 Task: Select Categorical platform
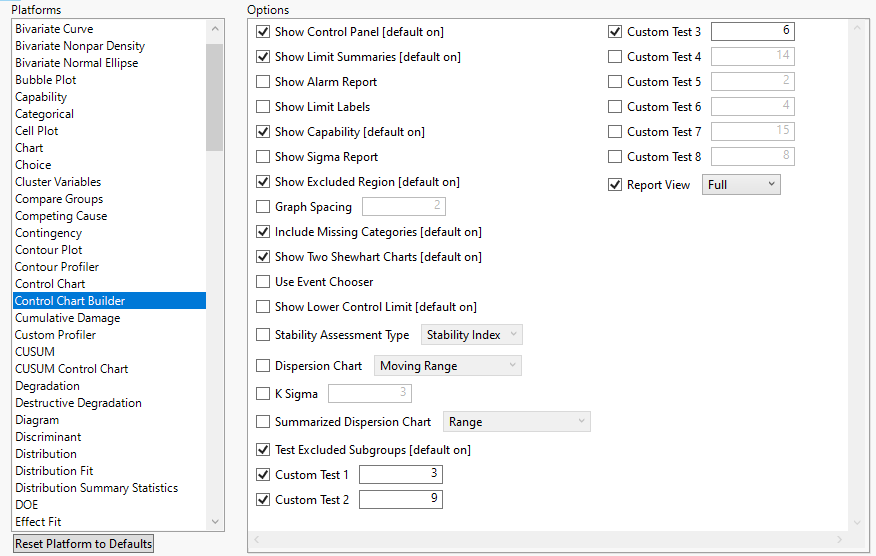pyautogui.click(x=44, y=114)
